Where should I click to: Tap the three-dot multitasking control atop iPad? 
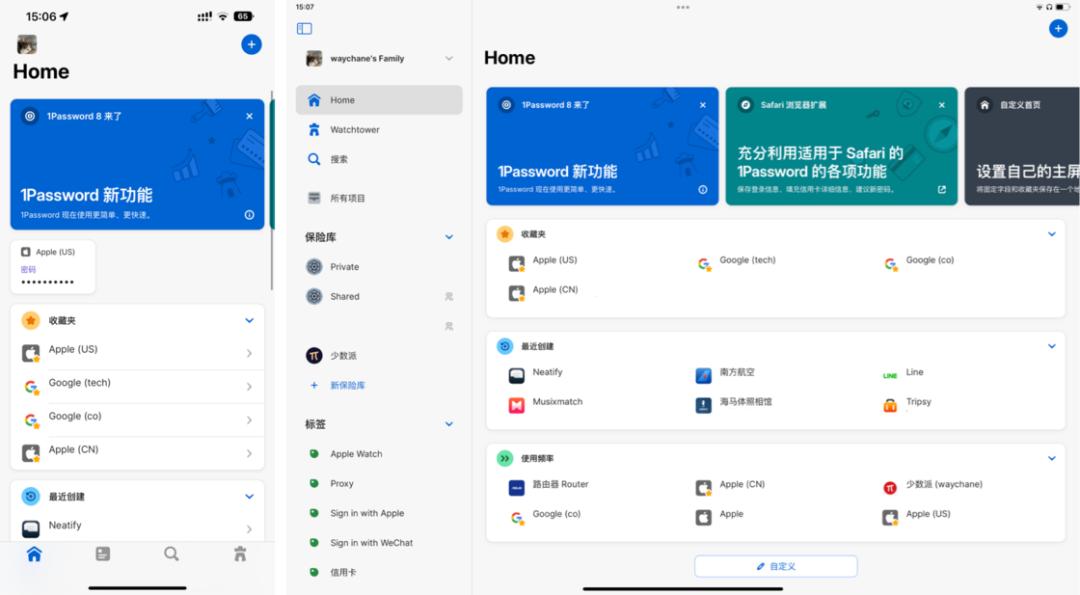tap(683, 8)
